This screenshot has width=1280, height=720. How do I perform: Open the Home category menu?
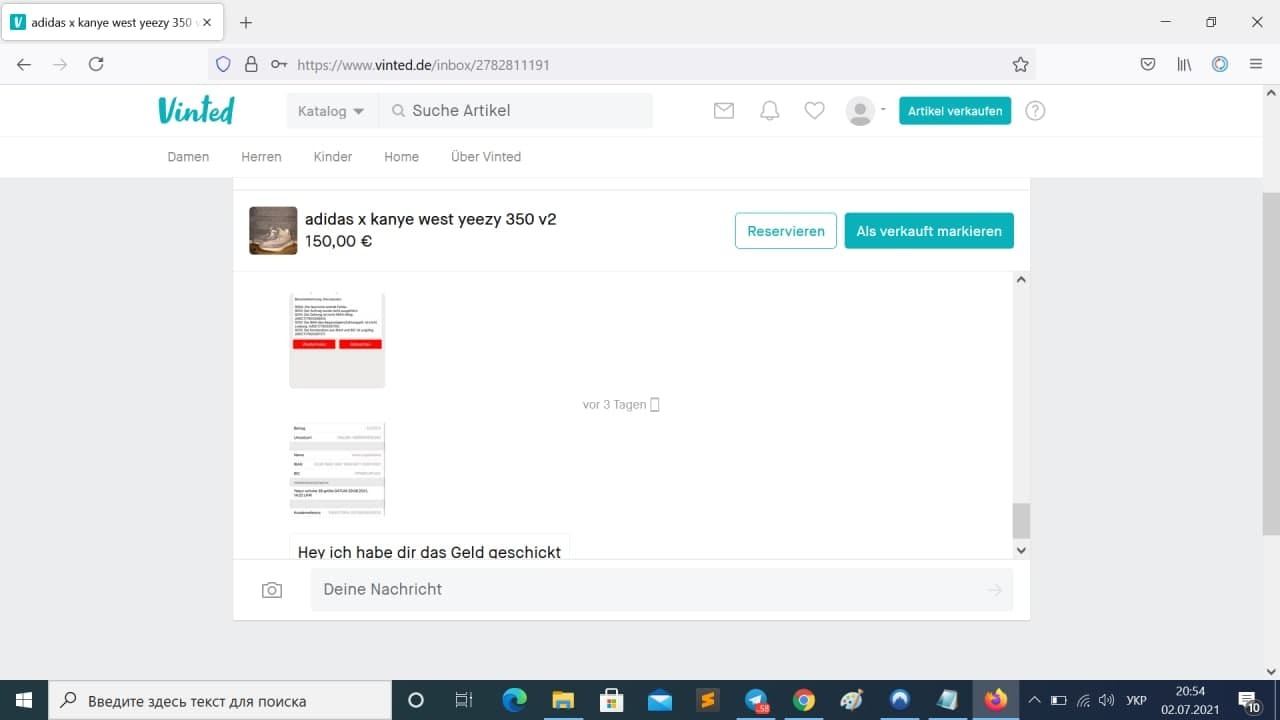pyautogui.click(x=401, y=157)
